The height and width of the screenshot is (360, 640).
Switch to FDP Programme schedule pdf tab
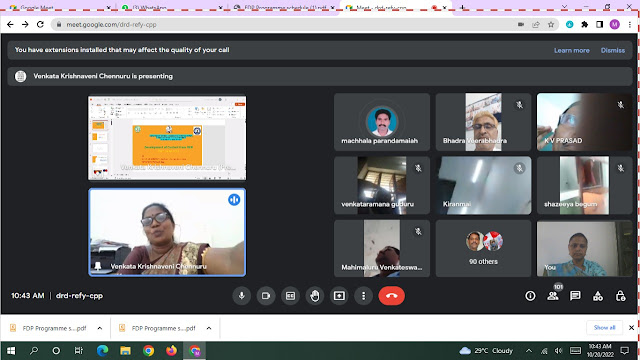[x=284, y=7]
